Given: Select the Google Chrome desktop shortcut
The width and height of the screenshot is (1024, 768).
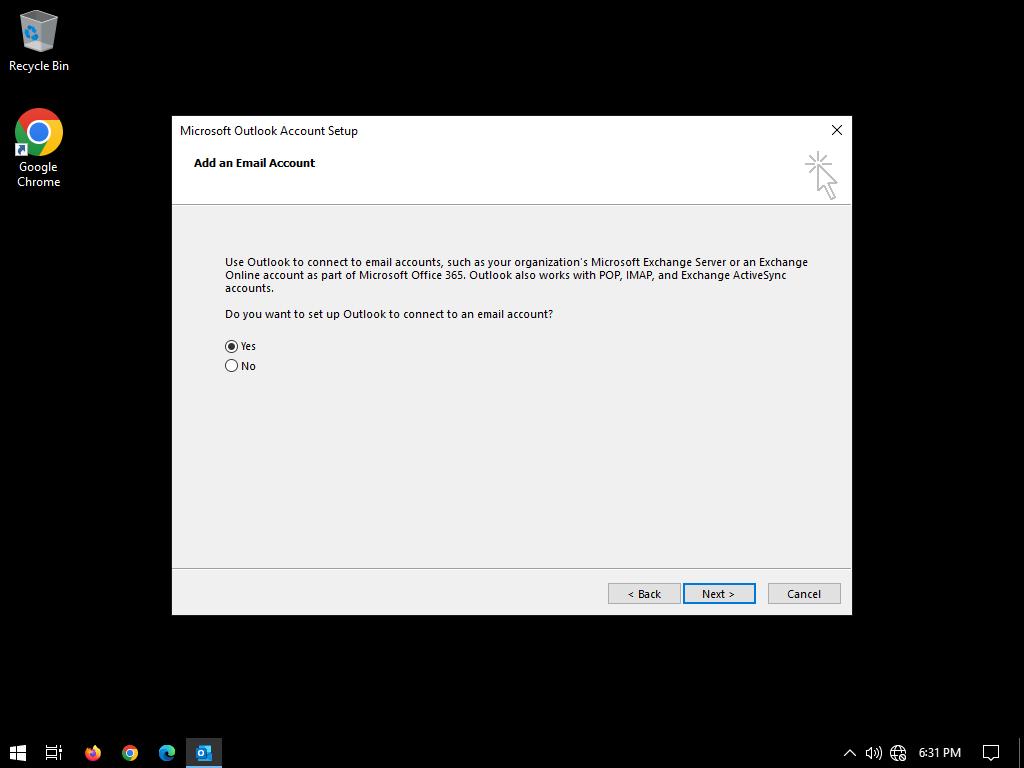Looking at the screenshot, I should pos(38,147).
